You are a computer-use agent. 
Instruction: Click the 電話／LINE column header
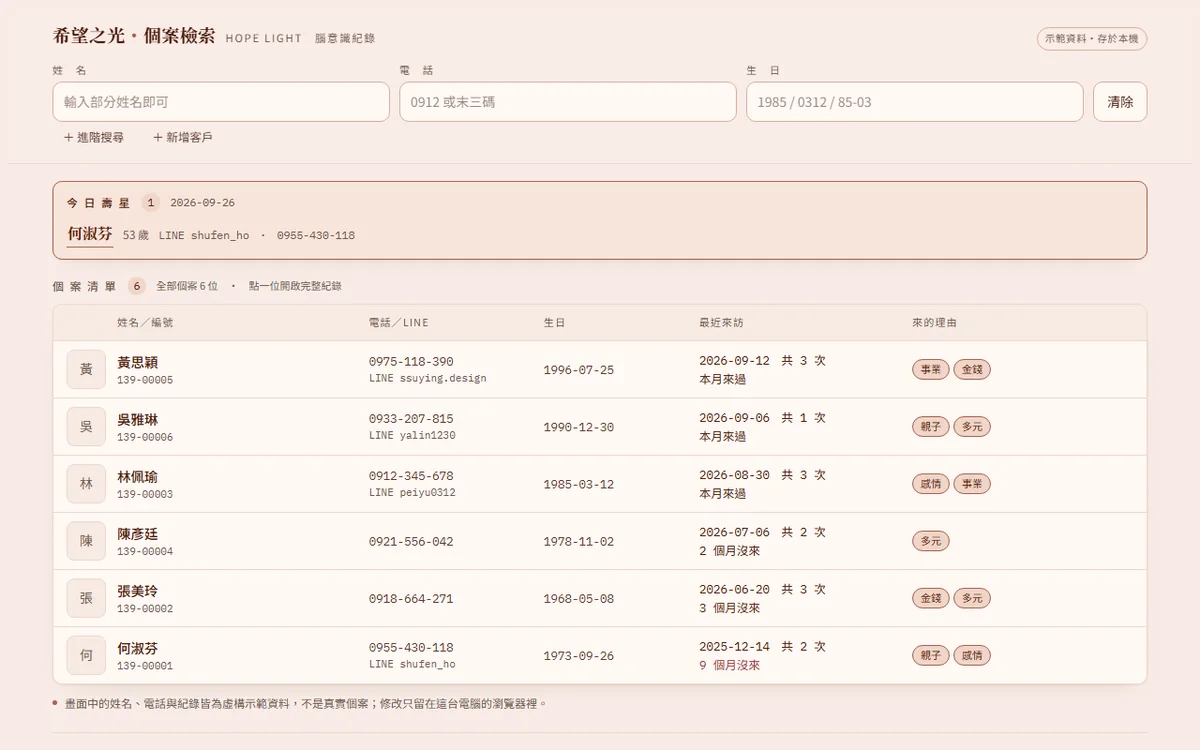(x=399, y=323)
